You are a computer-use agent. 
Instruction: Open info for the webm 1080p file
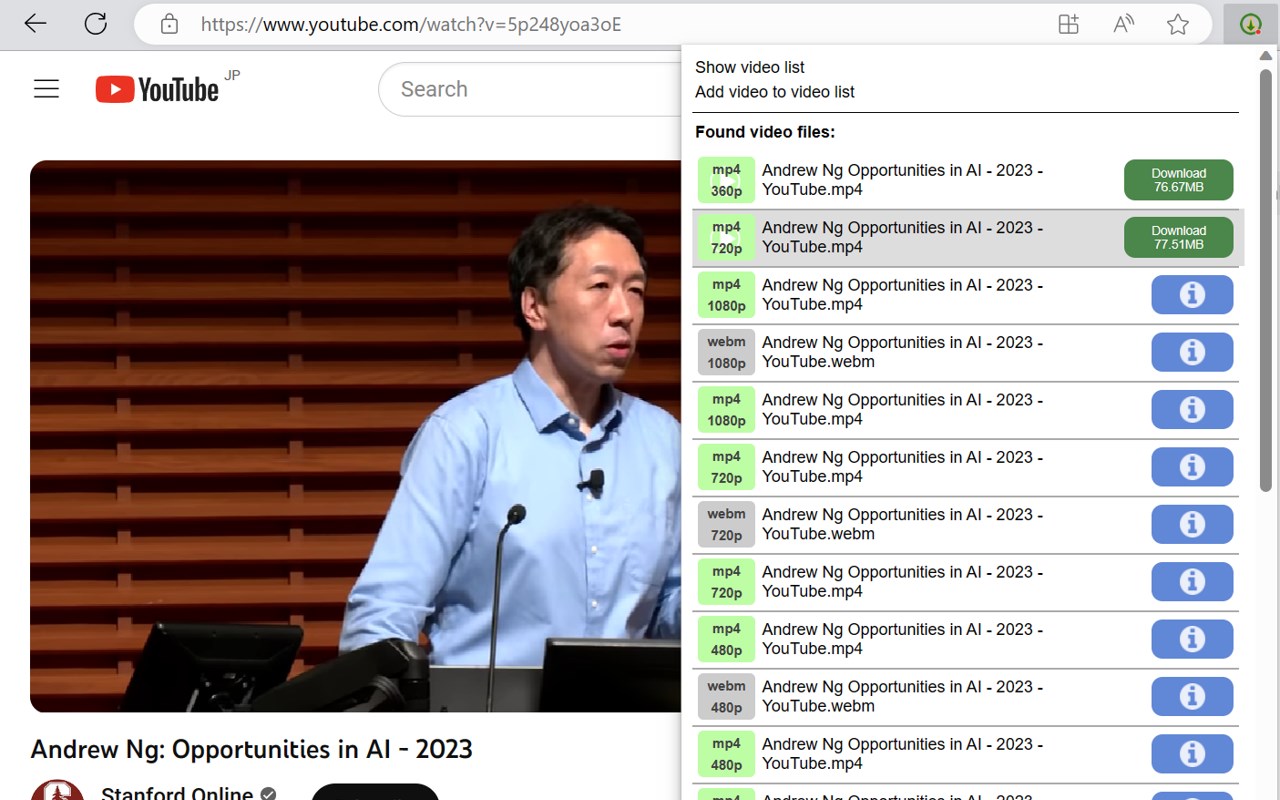pyautogui.click(x=1192, y=352)
